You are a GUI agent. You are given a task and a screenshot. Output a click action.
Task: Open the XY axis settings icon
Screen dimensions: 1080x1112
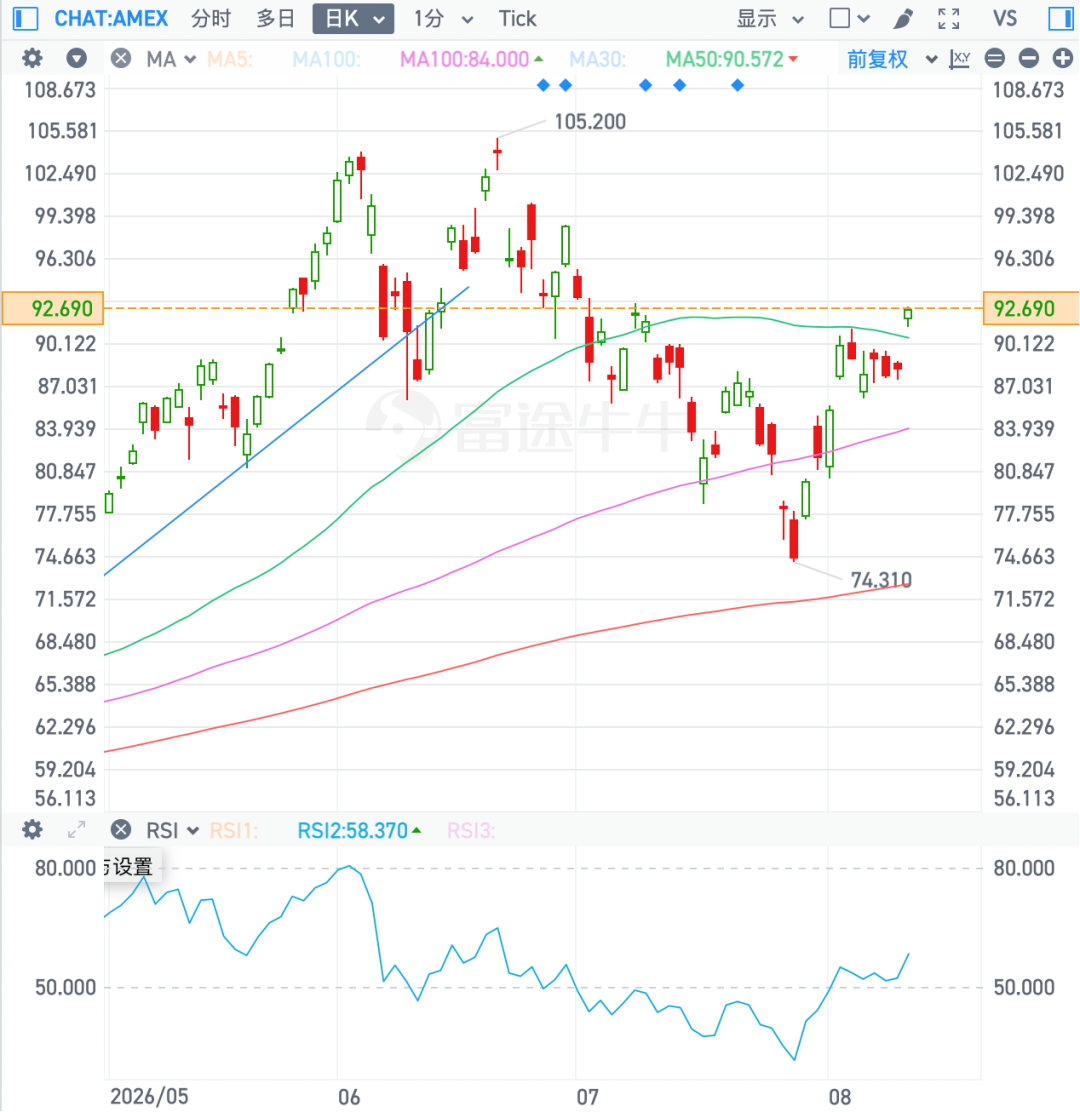pos(959,59)
